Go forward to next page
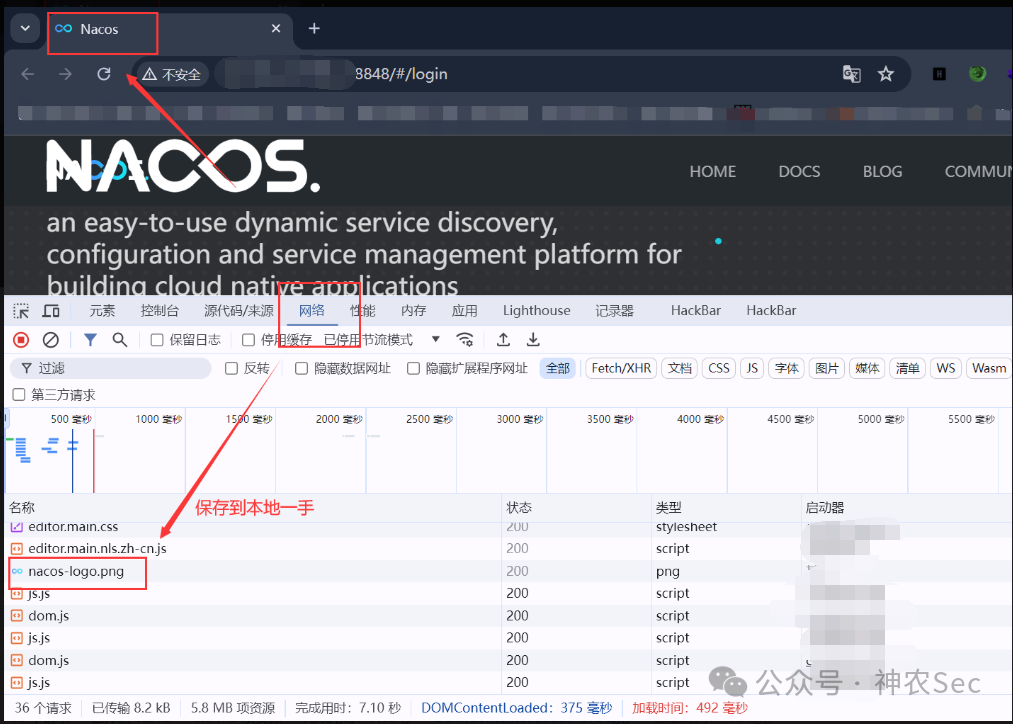 coord(65,74)
